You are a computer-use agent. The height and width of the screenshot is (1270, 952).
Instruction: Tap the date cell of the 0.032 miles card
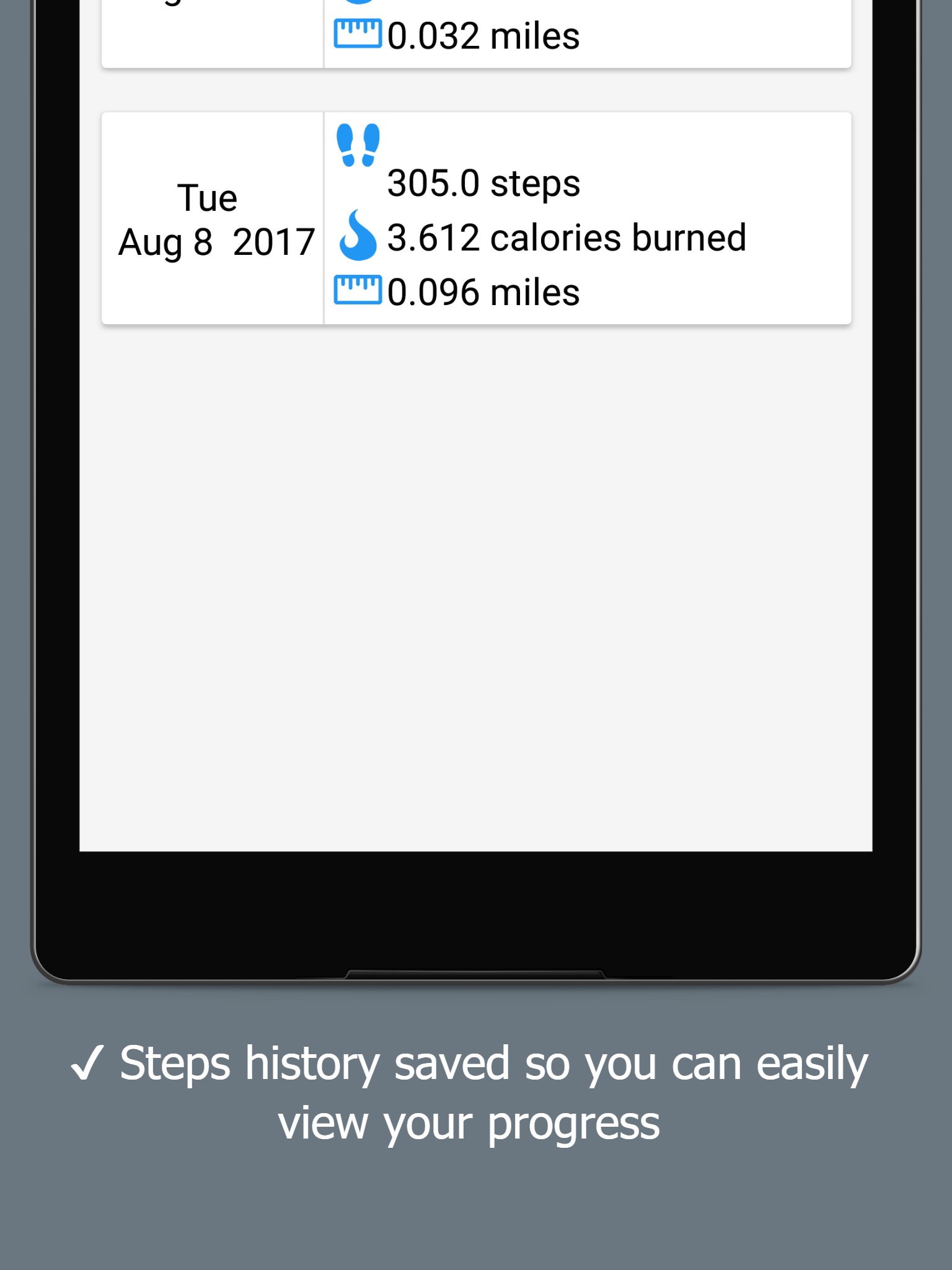pos(213,32)
